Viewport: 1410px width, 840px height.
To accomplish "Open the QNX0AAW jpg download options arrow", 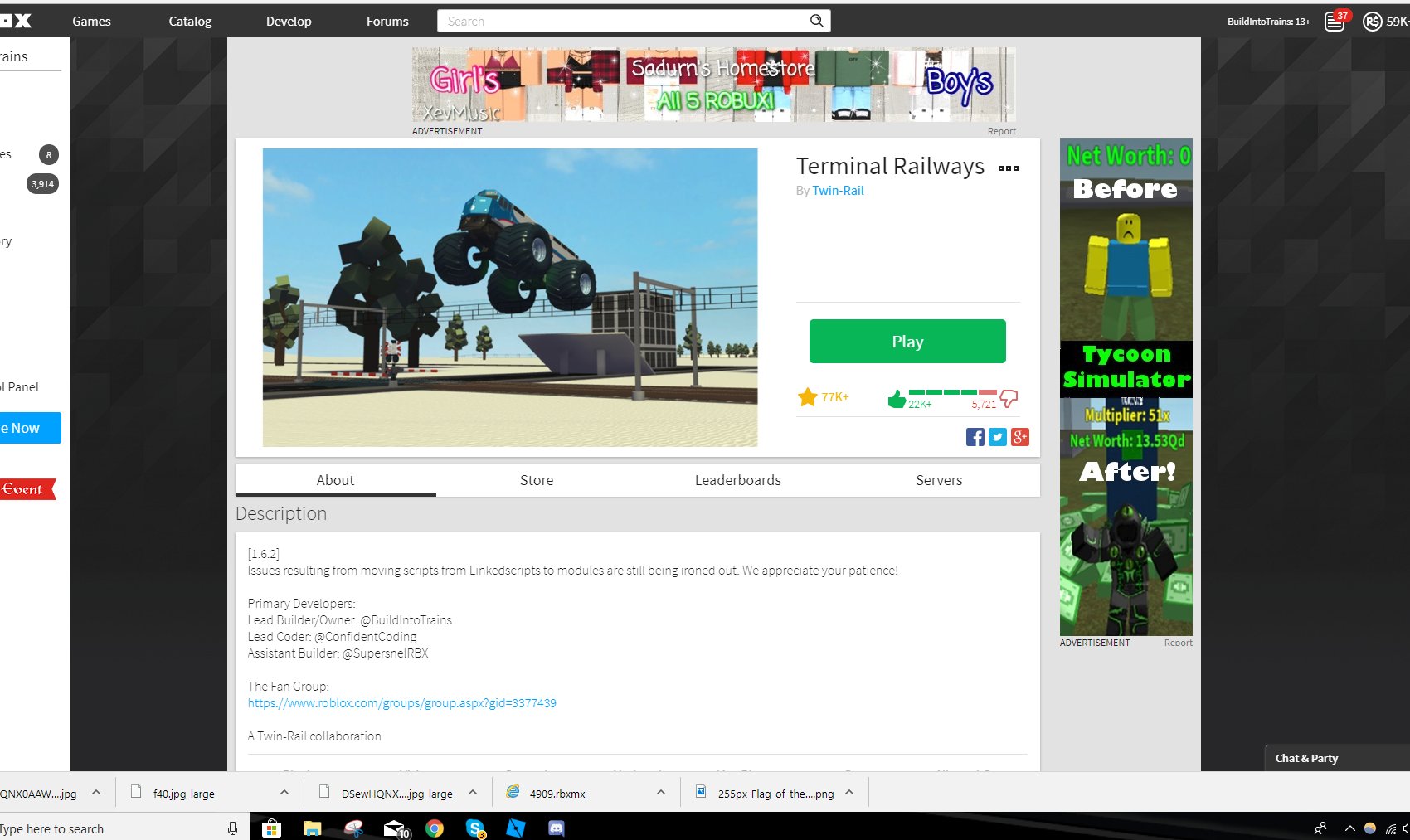I will click(x=96, y=793).
